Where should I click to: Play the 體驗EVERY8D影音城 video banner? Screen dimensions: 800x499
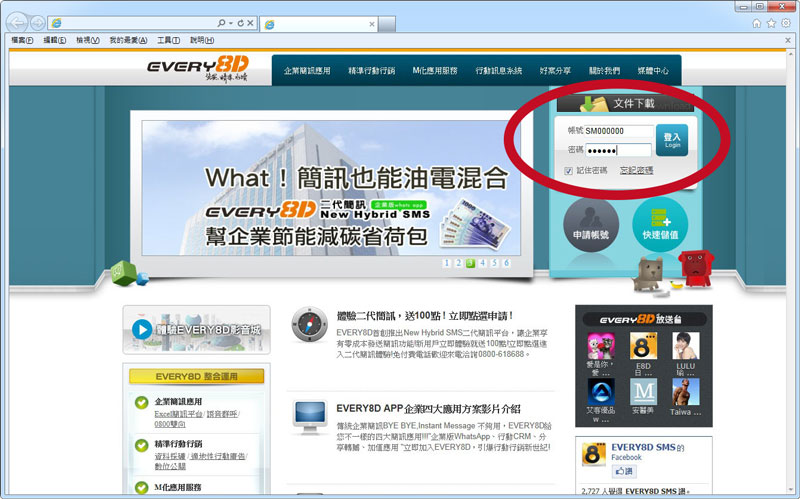196,330
